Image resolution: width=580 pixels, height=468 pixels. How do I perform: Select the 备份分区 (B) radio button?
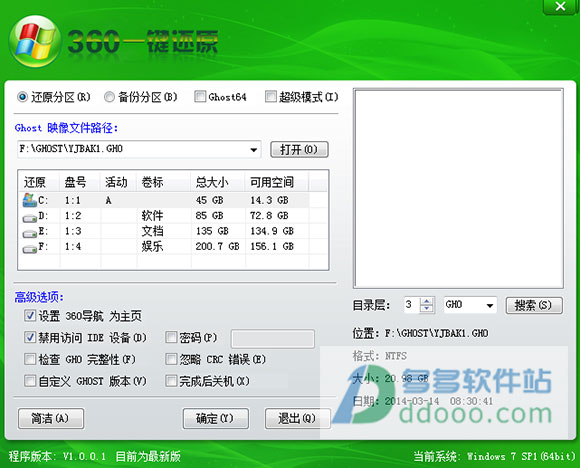pyautogui.click(x=109, y=97)
